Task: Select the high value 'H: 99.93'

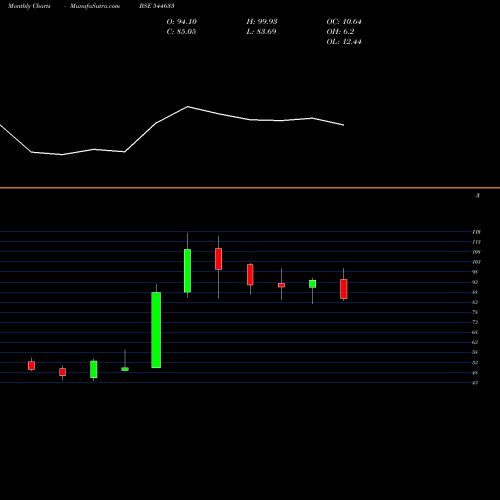Action: (x=262, y=22)
